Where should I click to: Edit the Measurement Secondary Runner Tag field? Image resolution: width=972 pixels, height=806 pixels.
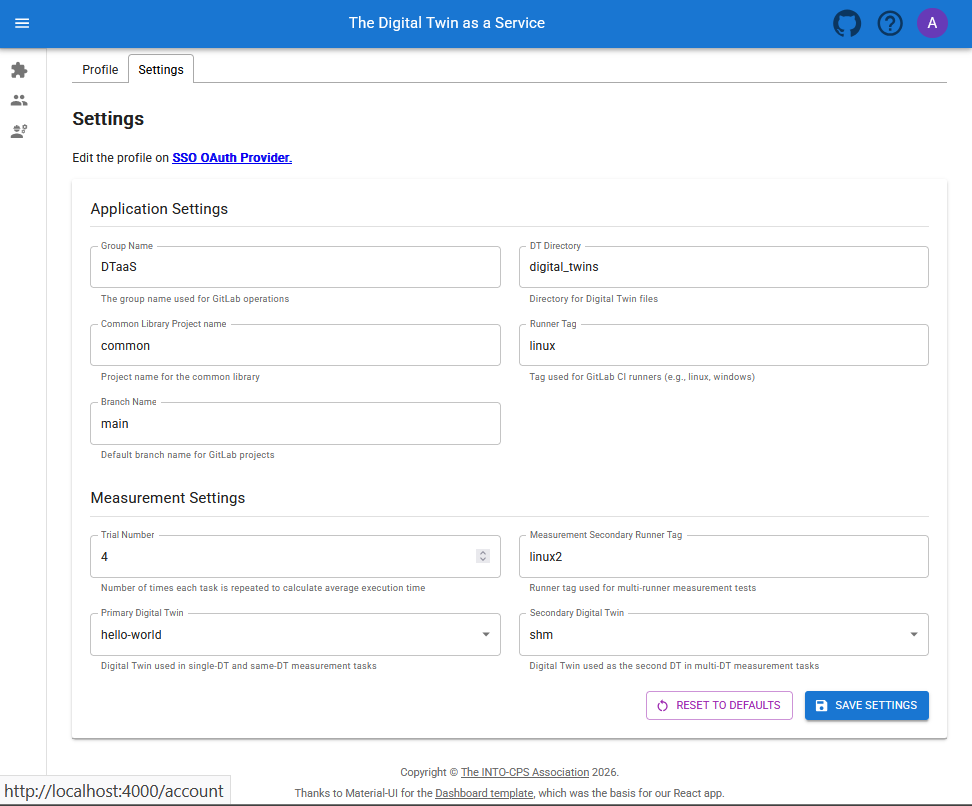tap(723, 557)
